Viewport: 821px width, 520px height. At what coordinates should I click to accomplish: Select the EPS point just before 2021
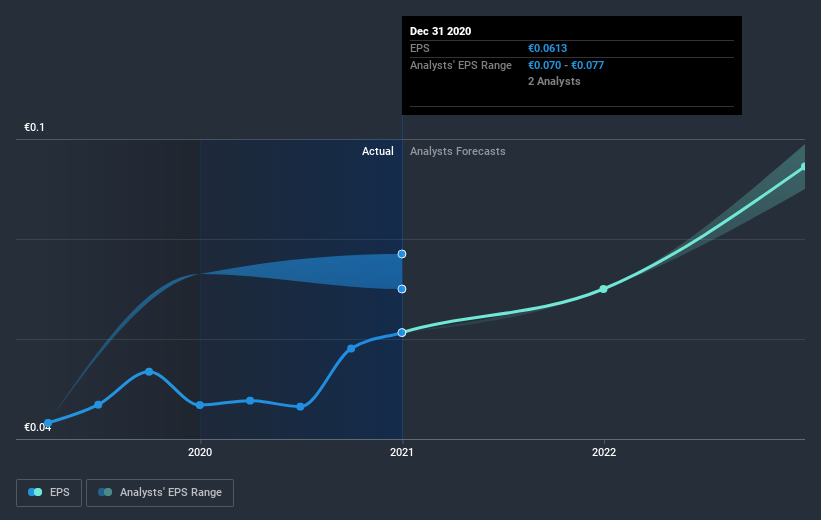[x=351, y=349]
